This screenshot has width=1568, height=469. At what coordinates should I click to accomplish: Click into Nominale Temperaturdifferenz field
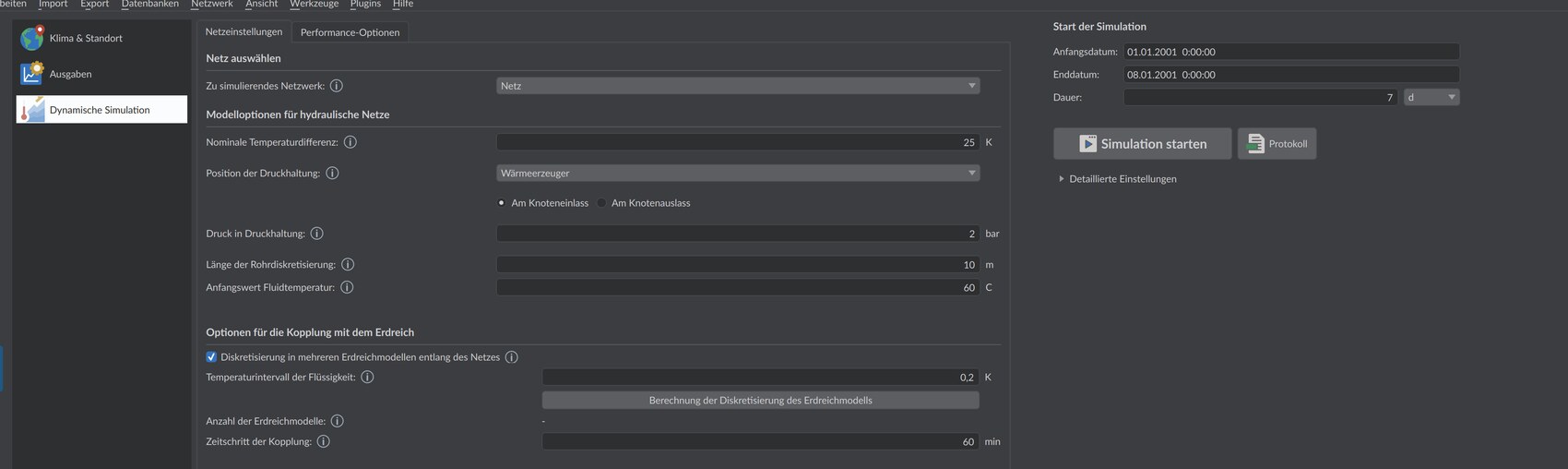(738, 142)
